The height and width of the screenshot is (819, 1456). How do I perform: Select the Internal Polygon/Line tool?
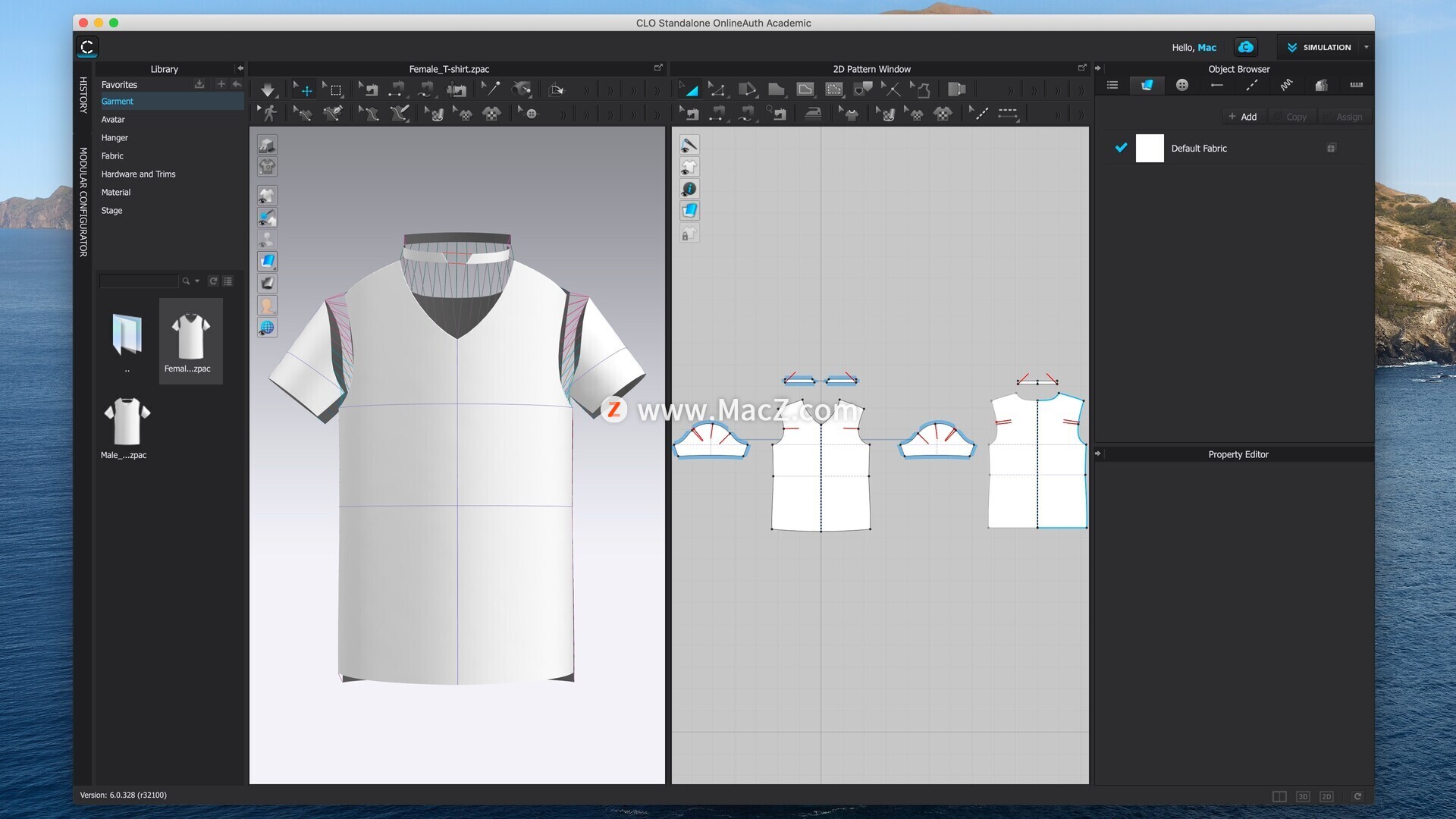(805, 90)
